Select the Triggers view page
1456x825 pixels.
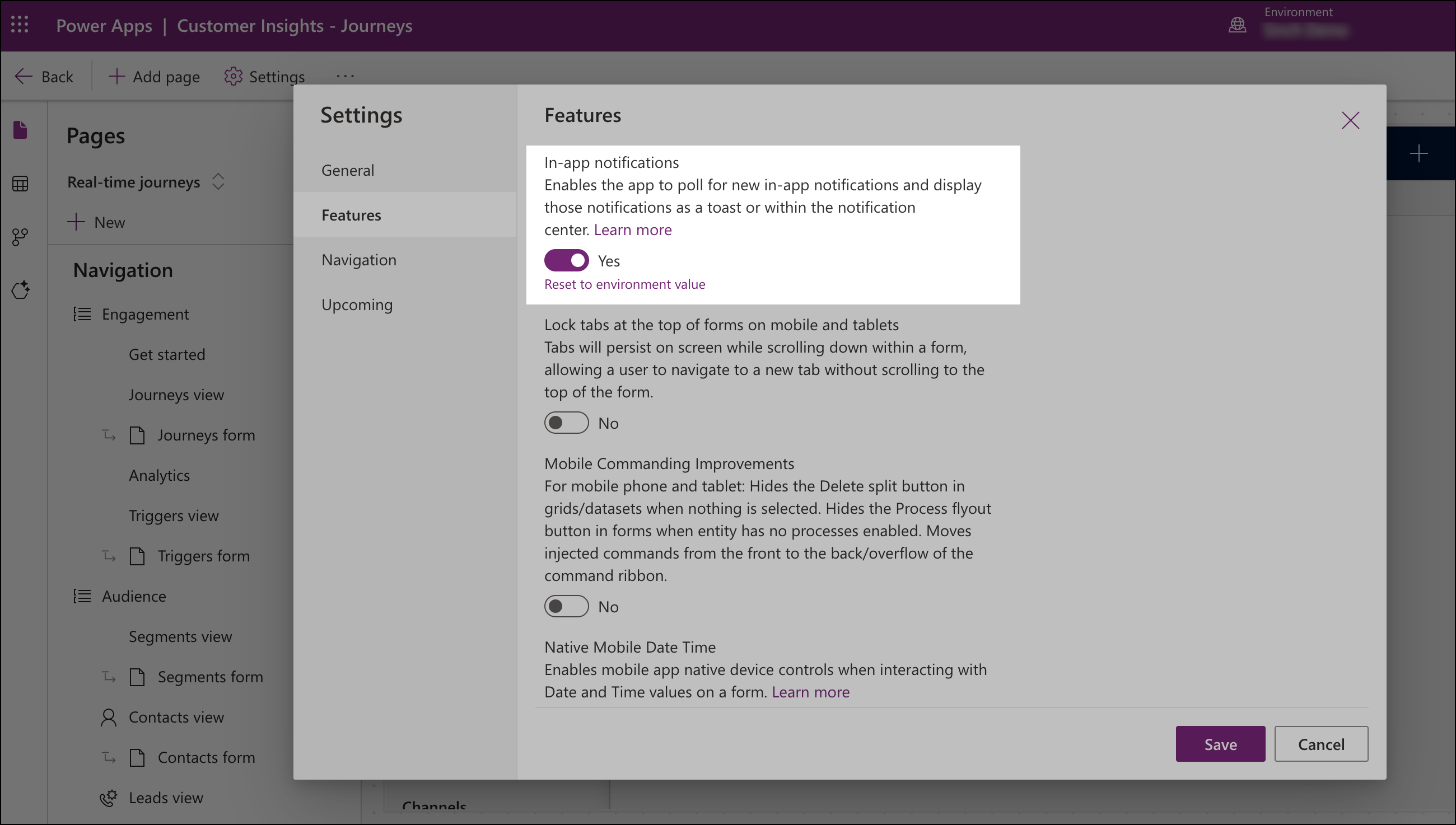tap(174, 515)
